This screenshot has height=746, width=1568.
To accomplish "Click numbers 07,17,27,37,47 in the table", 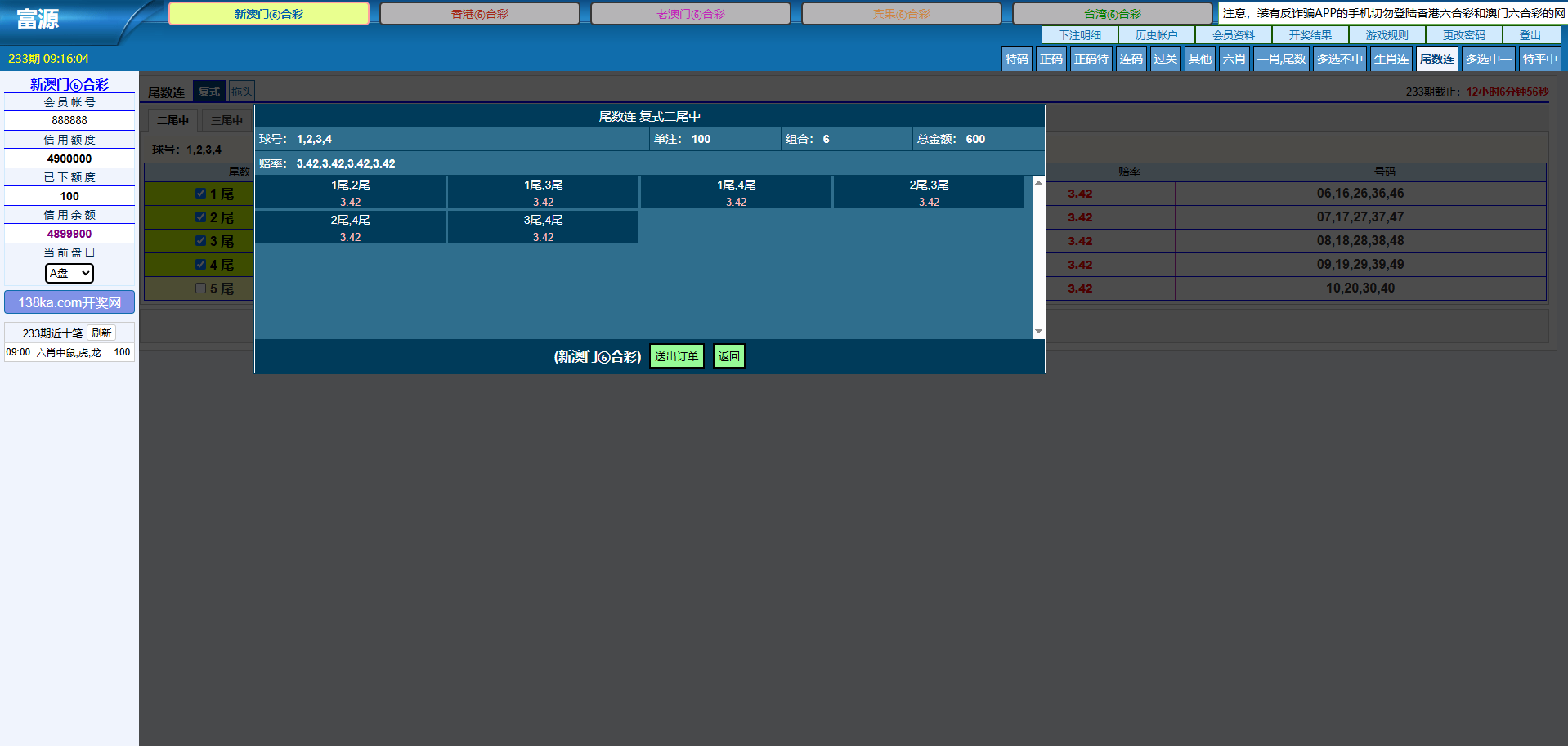I will coord(1360,217).
